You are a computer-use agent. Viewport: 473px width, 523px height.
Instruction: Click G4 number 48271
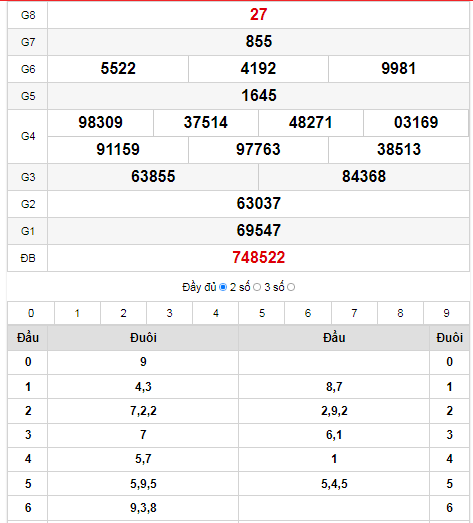[311, 122]
